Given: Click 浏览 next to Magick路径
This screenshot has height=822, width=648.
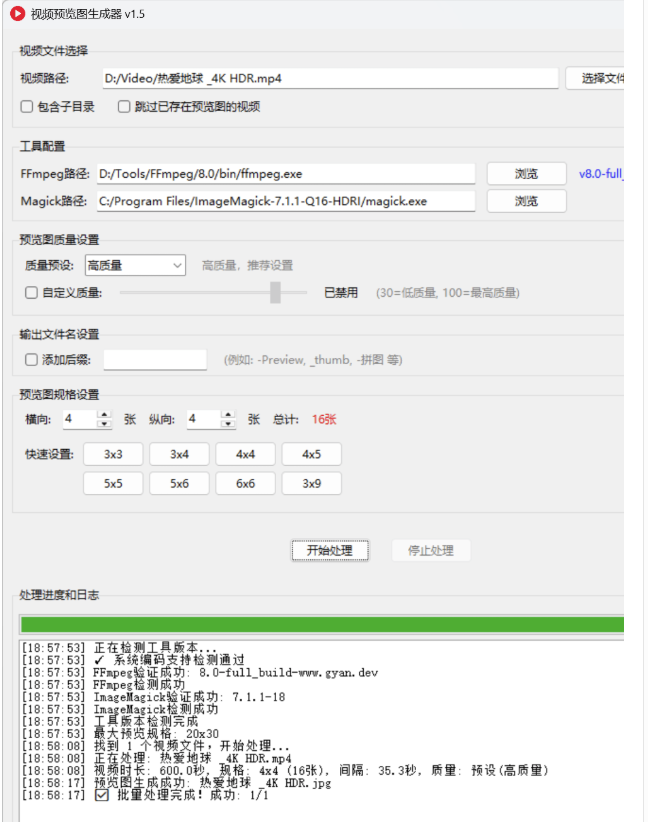Looking at the screenshot, I should tap(526, 201).
